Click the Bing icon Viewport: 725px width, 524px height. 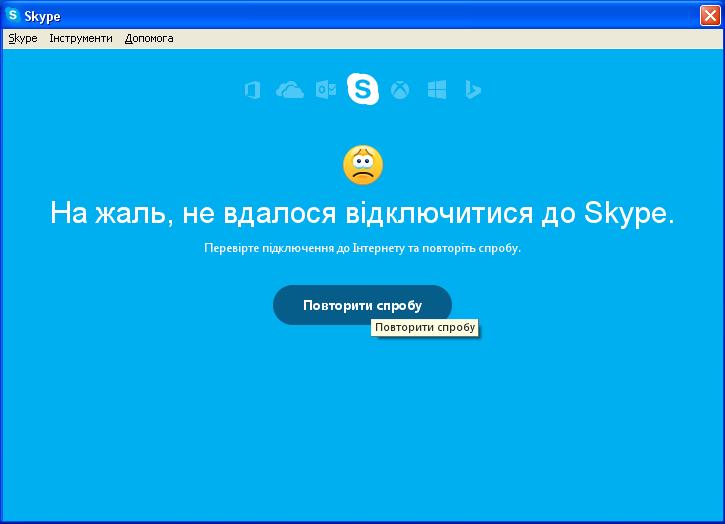point(473,90)
